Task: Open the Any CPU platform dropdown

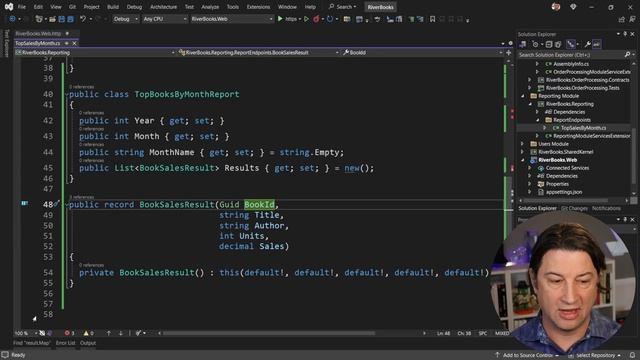Action: coord(164,19)
